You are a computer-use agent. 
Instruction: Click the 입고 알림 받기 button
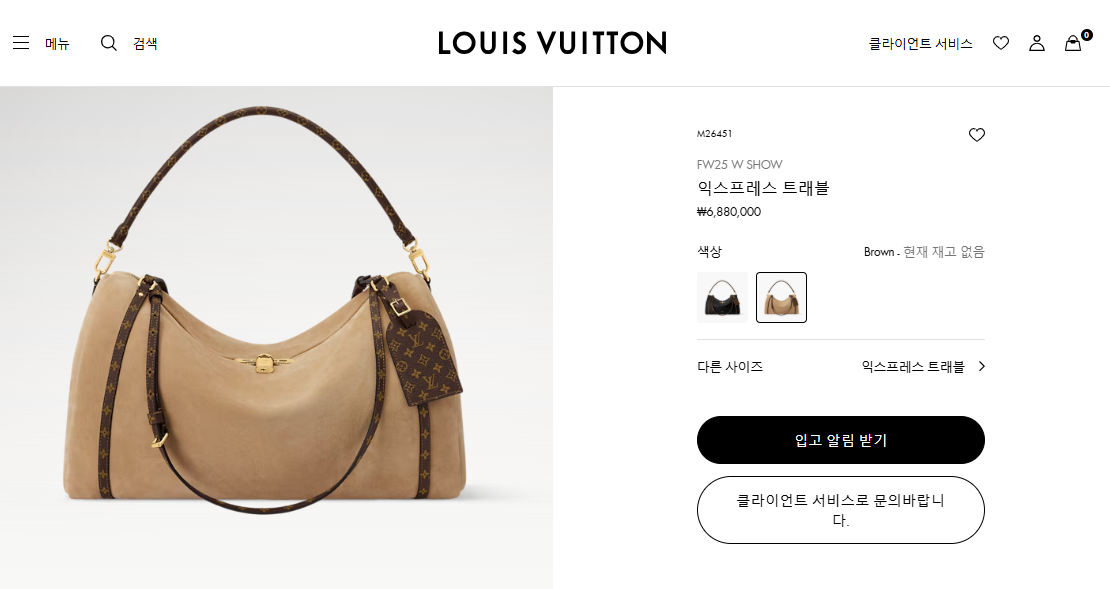pyautogui.click(x=841, y=440)
